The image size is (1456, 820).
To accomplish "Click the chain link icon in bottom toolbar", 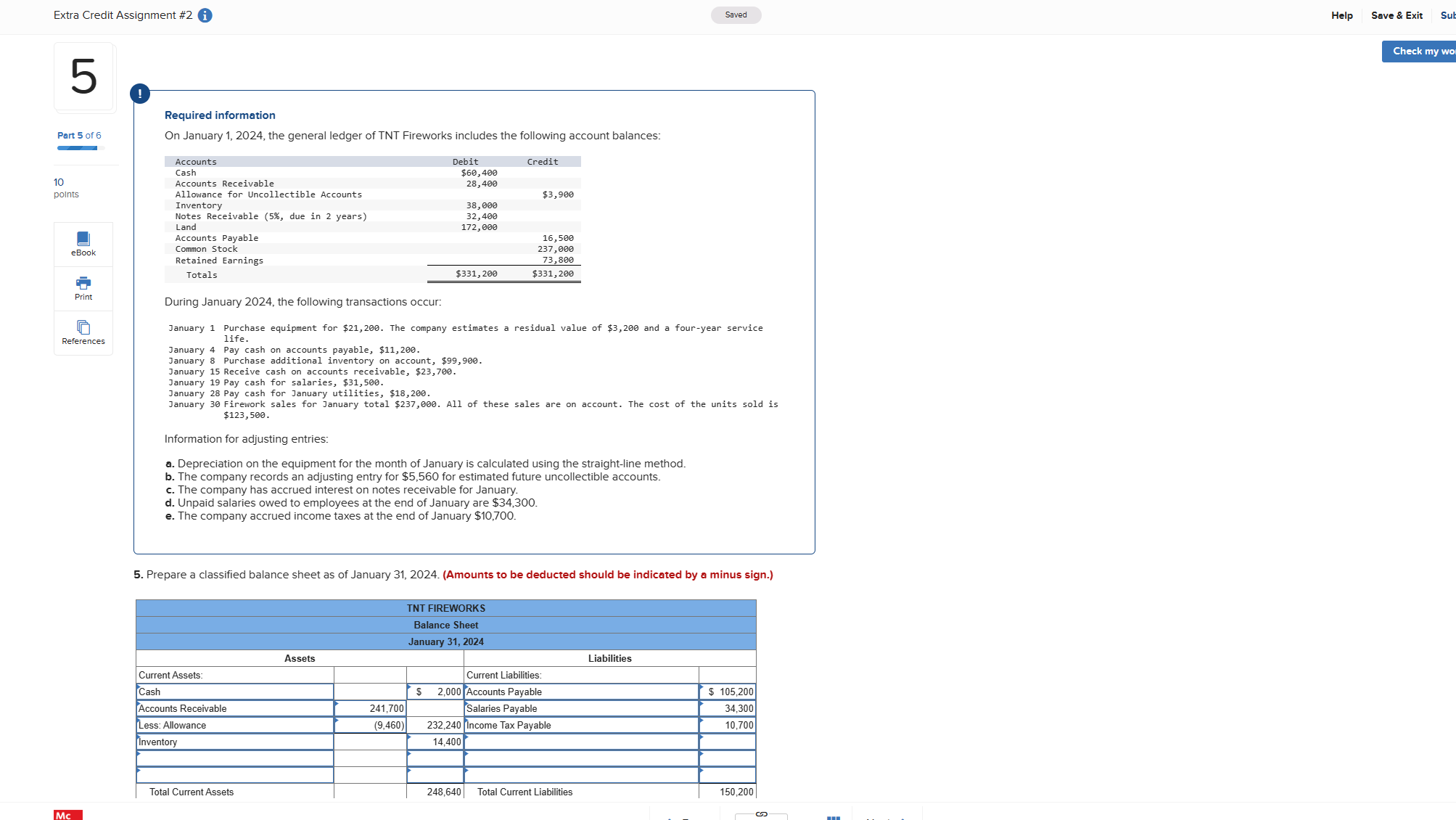I will click(x=761, y=816).
